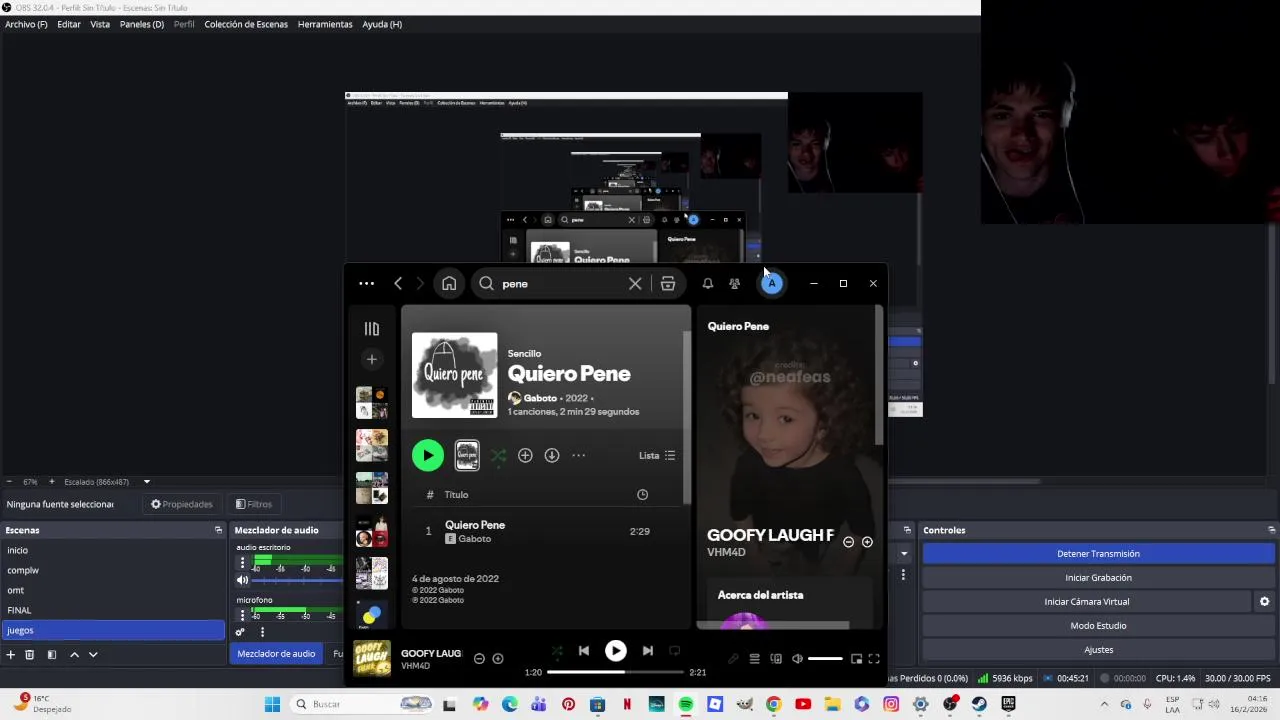Open the Spotify profile avatar A
The image size is (1280, 720).
pyautogui.click(x=772, y=284)
